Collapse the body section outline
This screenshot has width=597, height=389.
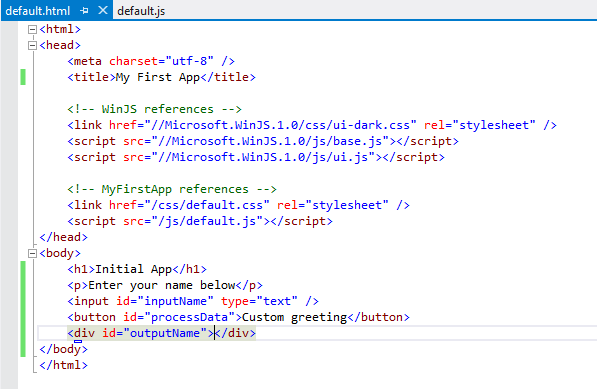pyautogui.click(x=33, y=253)
